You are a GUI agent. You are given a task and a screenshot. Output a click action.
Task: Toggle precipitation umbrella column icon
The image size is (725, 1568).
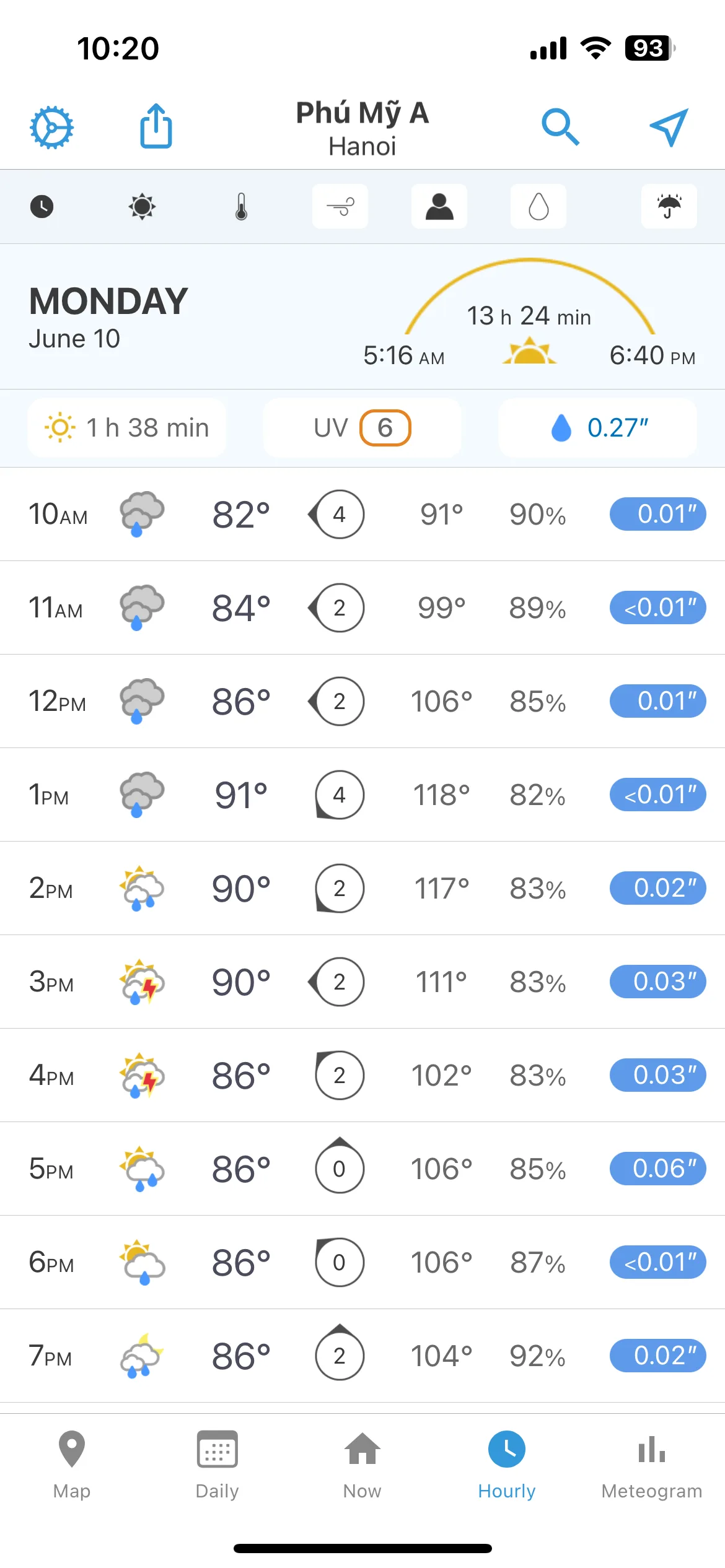coord(669,206)
